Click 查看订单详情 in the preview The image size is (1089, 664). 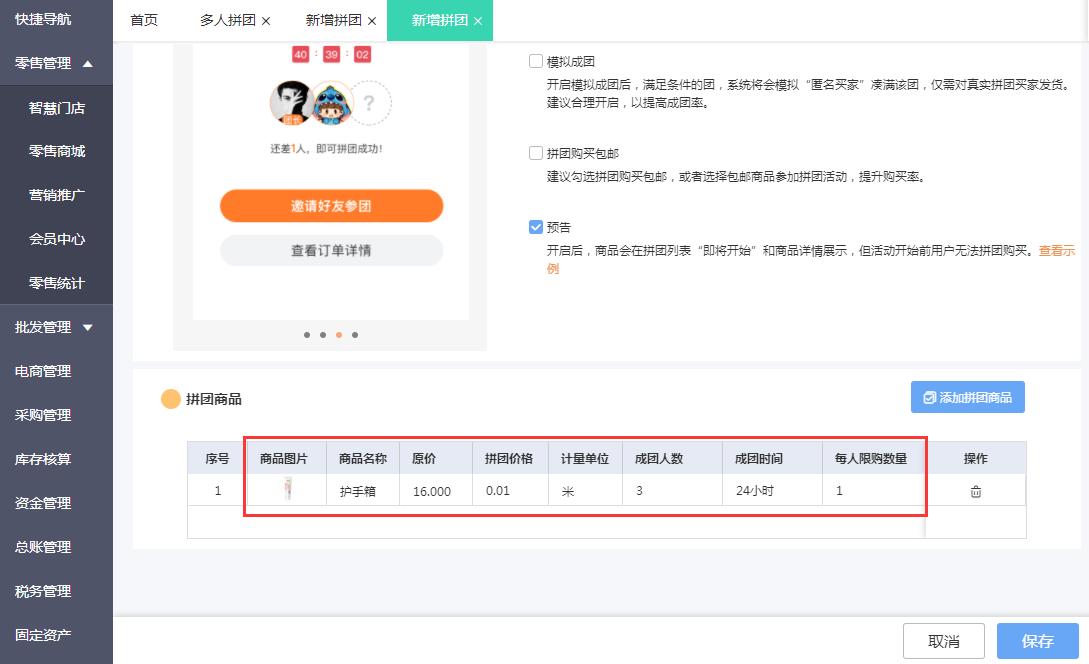point(331,250)
